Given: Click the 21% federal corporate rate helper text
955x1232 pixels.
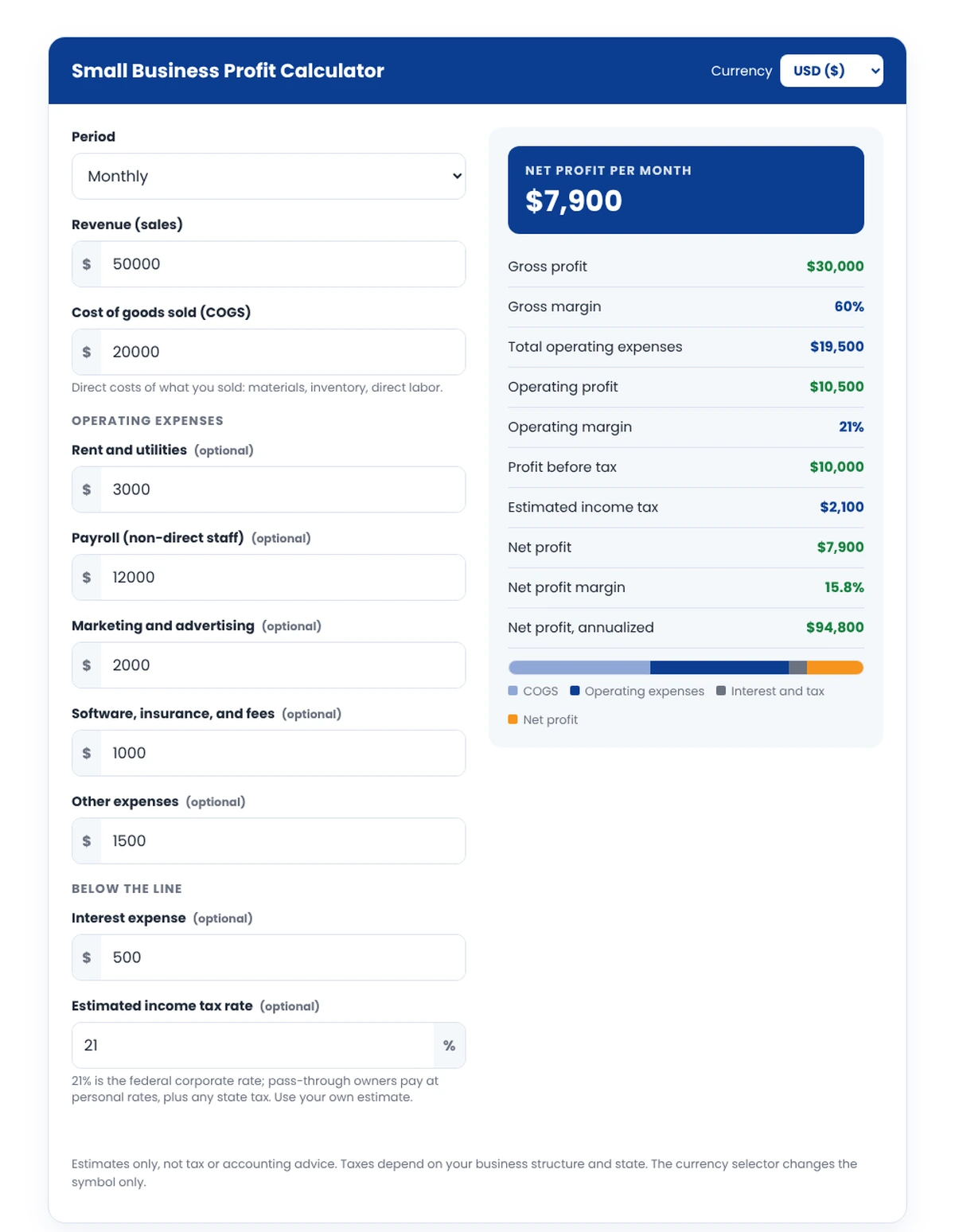Looking at the screenshot, I should click(x=255, y=1089).
